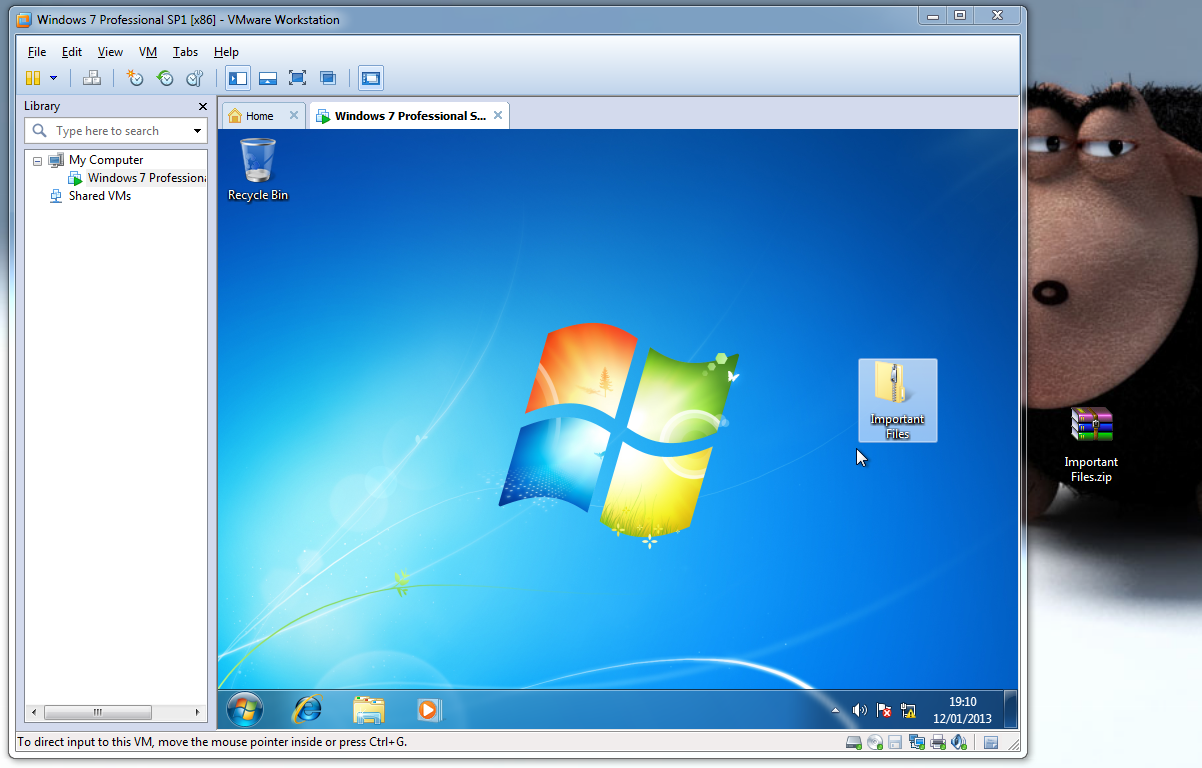Click the guest Windows Start button
This screenshot has width=1202, height=768.
pos(245,710)
